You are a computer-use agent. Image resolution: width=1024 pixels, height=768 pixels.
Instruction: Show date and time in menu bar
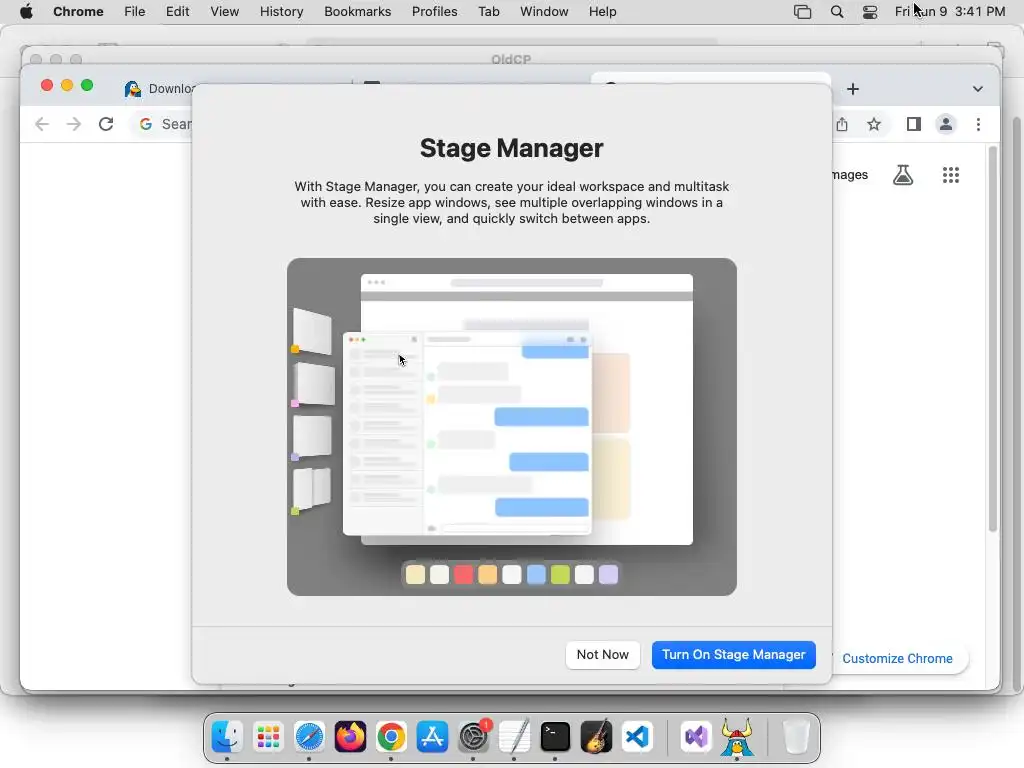(950, 12)
